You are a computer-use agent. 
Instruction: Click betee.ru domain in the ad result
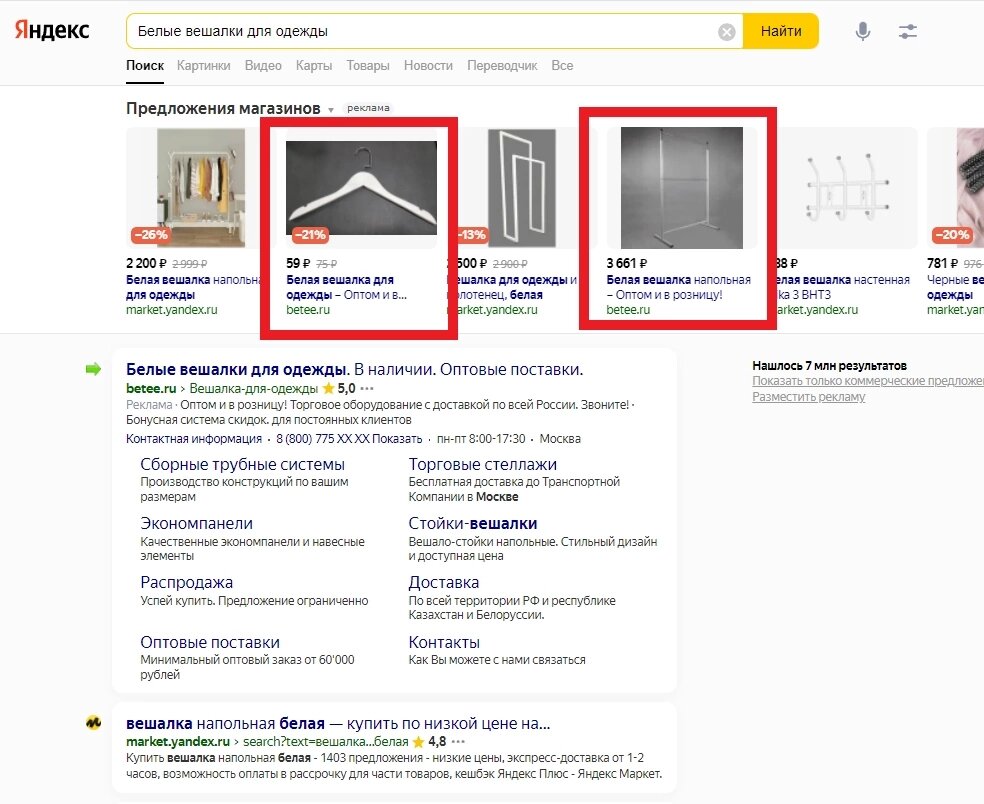151,389
